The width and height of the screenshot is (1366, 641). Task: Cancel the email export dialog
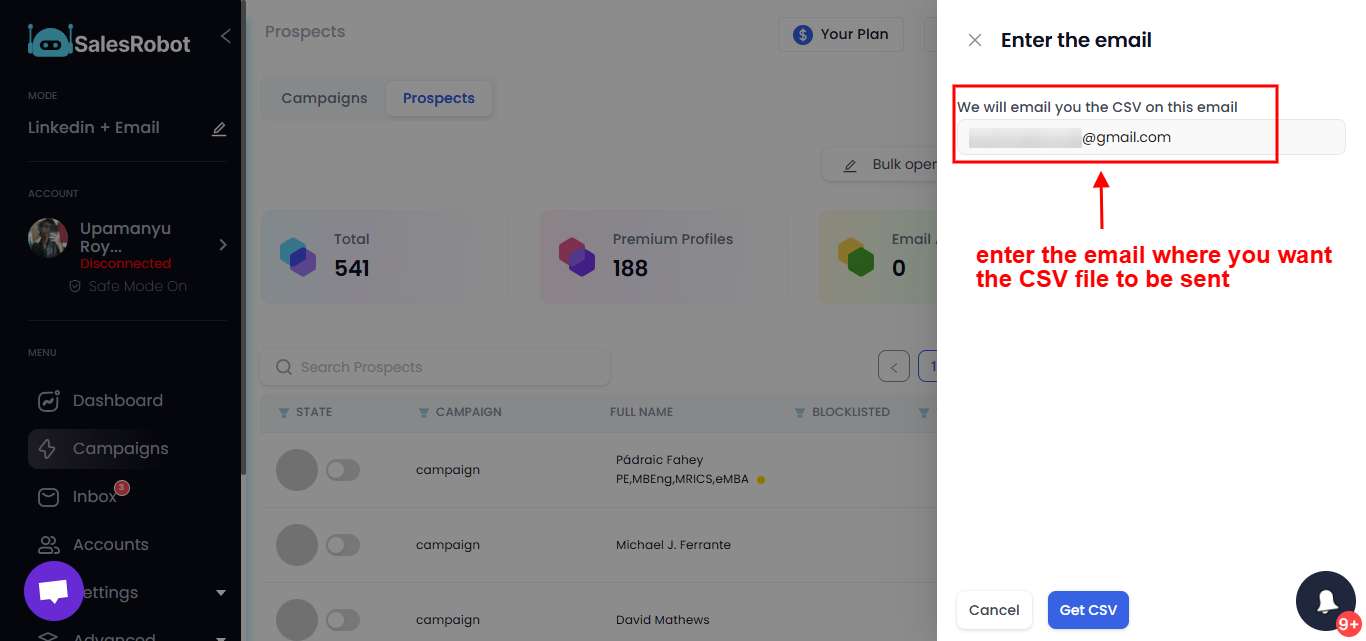coord(994,609)
